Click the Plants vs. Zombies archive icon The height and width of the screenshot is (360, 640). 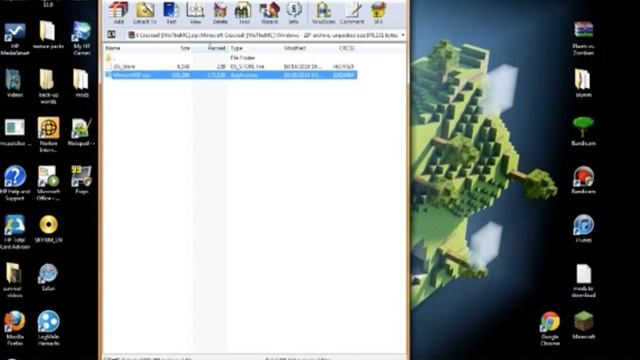583,38
